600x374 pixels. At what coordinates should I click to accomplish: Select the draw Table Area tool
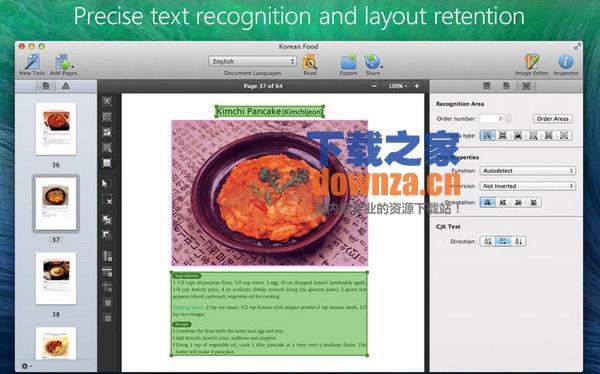tap(107, 117)
